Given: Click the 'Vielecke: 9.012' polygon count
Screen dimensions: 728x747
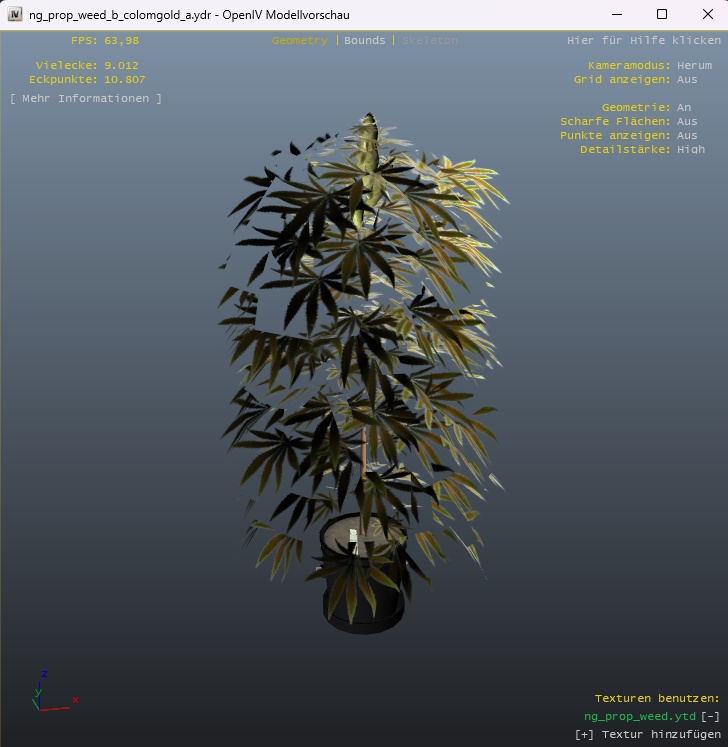Looking at the screenshot, I should (x=87, y=65).
